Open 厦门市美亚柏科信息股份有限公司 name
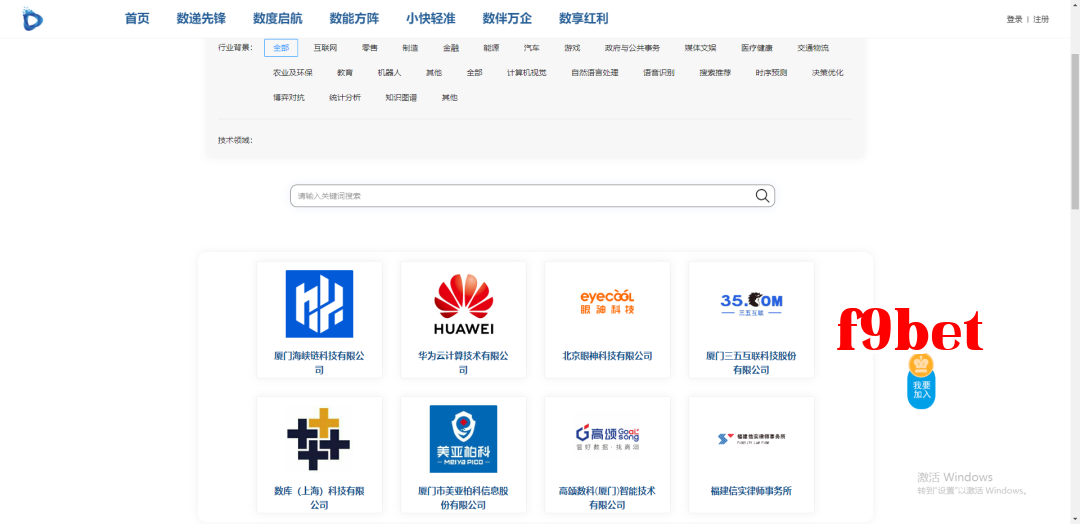Viewport: 1080px width, 524px height. click(x=463, y=498)
